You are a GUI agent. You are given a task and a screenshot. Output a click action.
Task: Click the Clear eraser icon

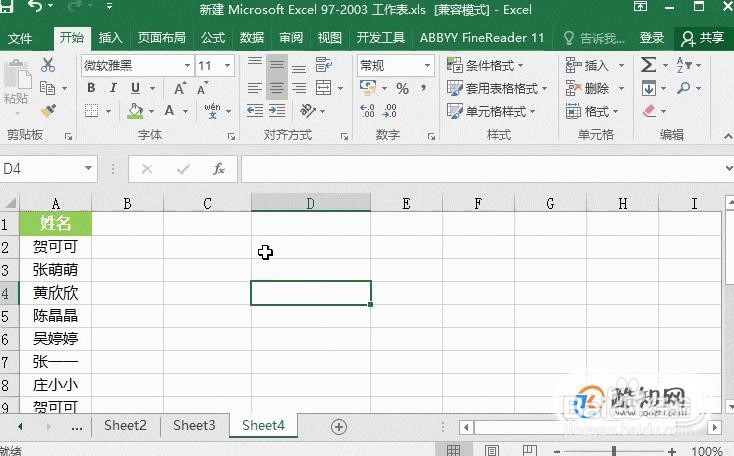[x=649, y=111]
